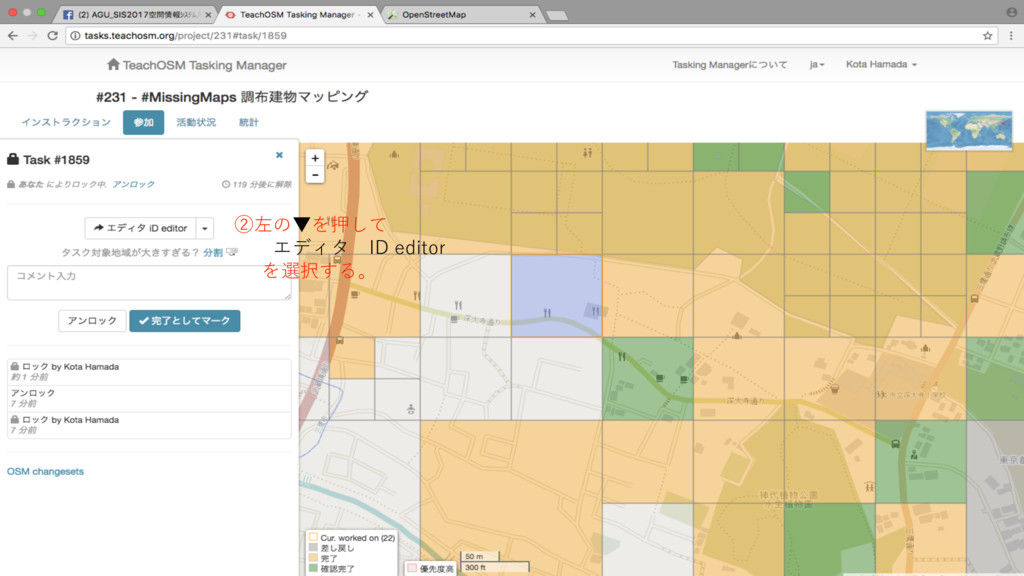Open the 統計 tab
The image size is (1024, 576).
[x=248, y=122]
